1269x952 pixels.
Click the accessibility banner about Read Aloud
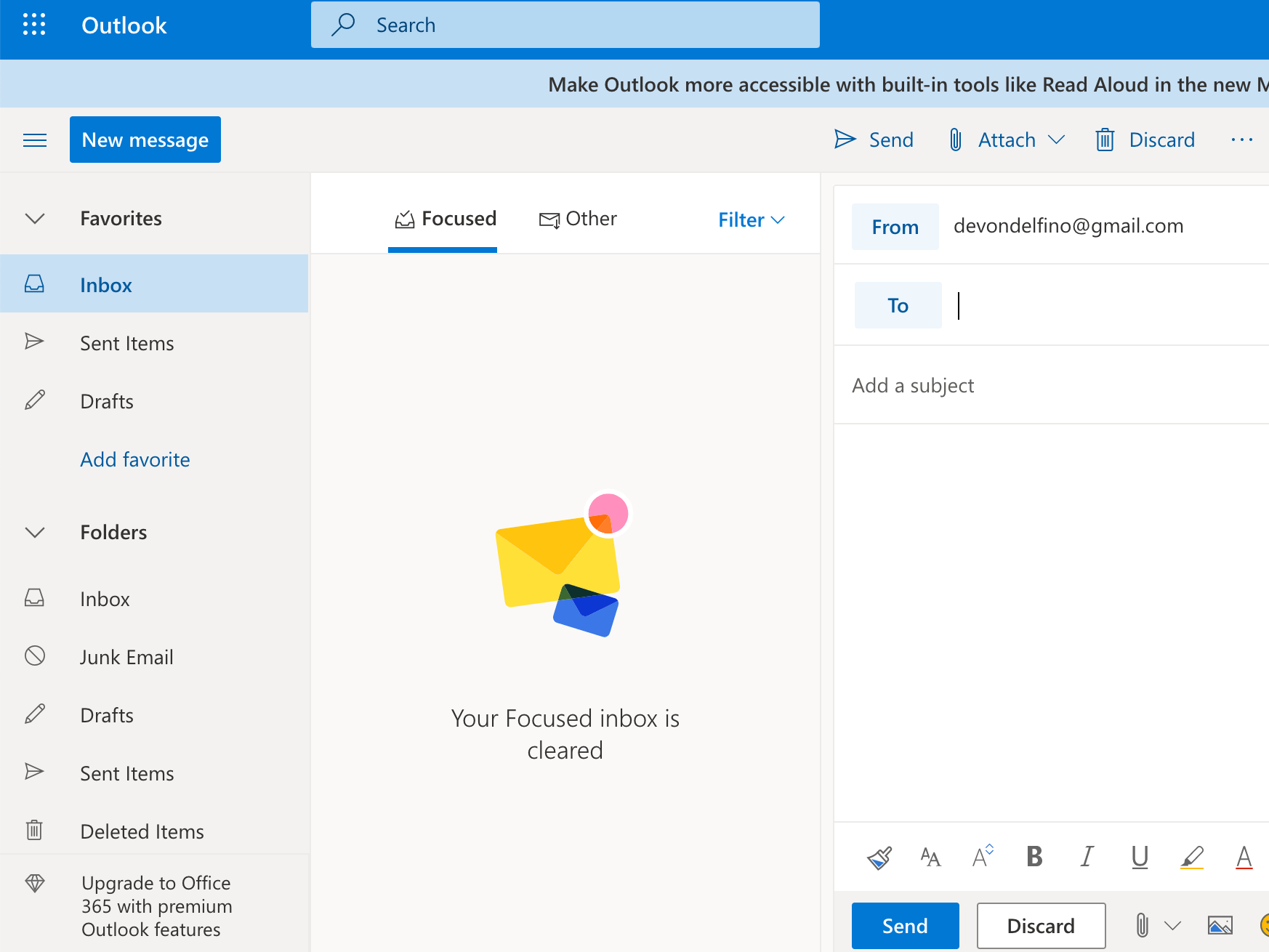tap(907, 84)
